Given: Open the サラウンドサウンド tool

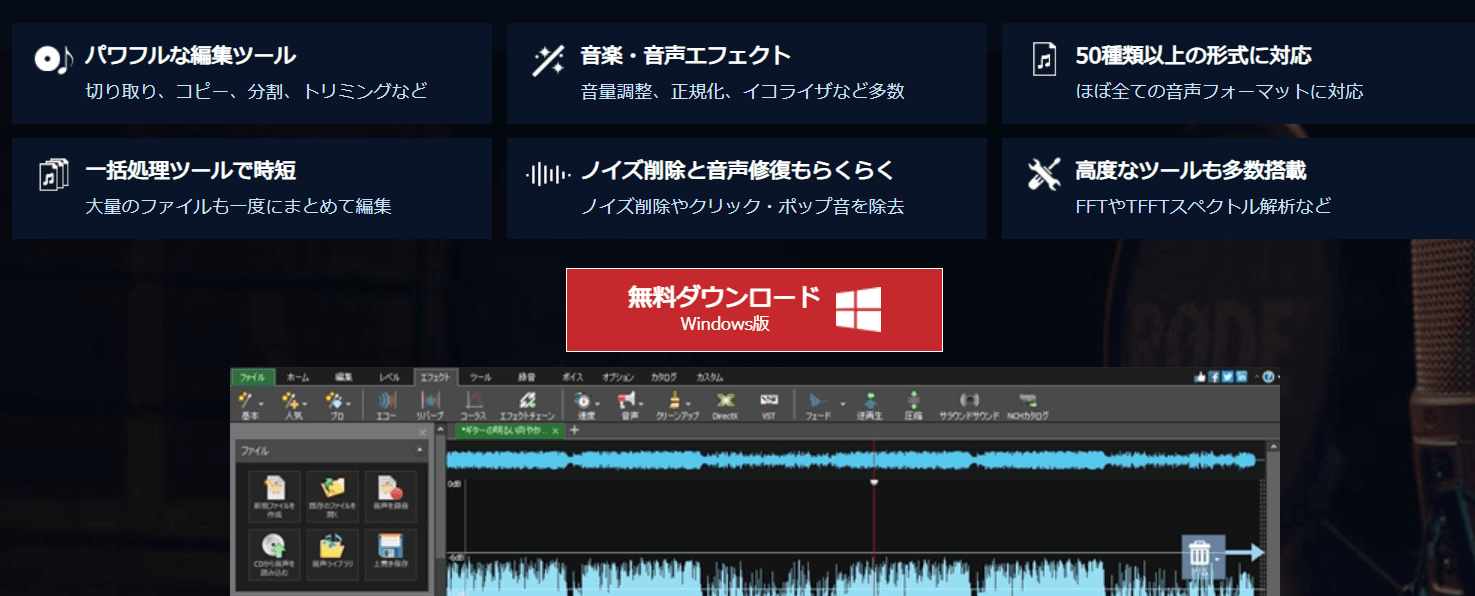Looking at the screenshot, I should [969, 405].
